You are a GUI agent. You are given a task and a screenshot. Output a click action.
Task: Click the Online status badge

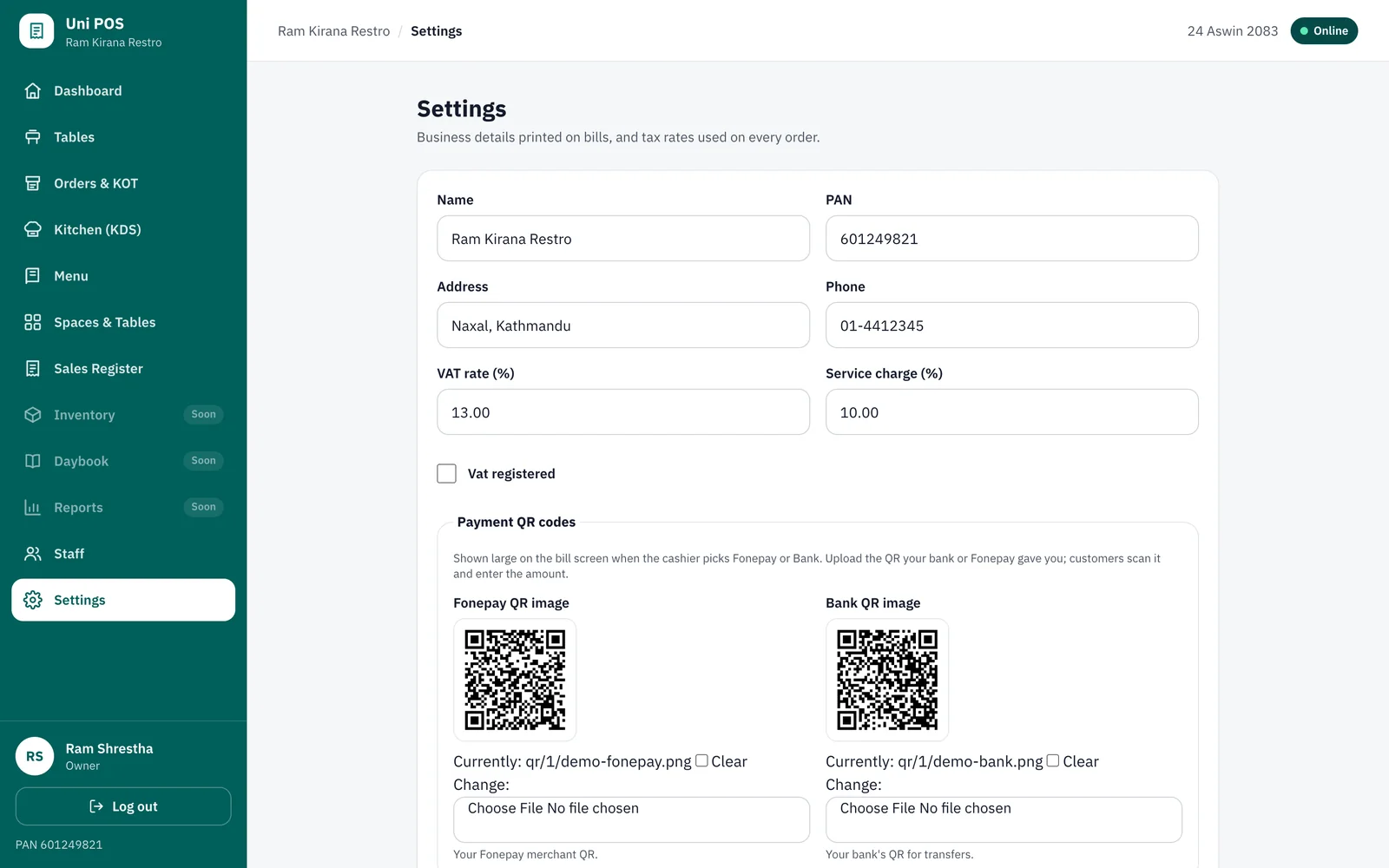pos(1324,31)
